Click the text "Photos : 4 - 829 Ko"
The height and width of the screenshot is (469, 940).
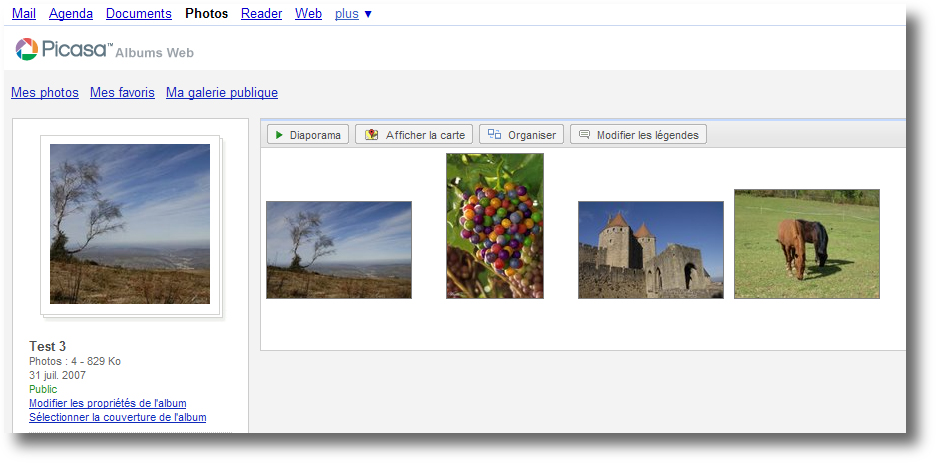point(75,362)
